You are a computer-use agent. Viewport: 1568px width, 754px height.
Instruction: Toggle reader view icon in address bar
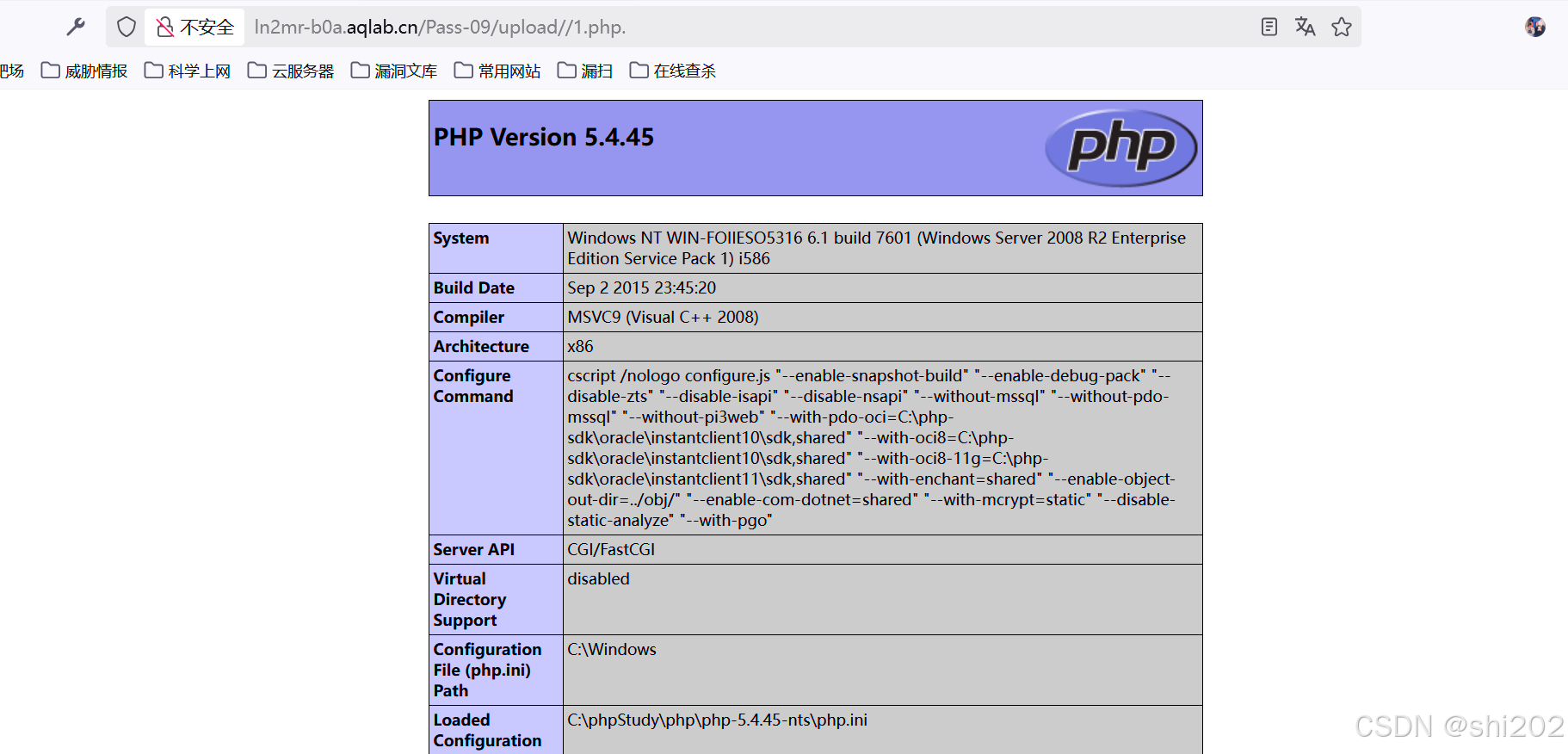coord(1269,27)
